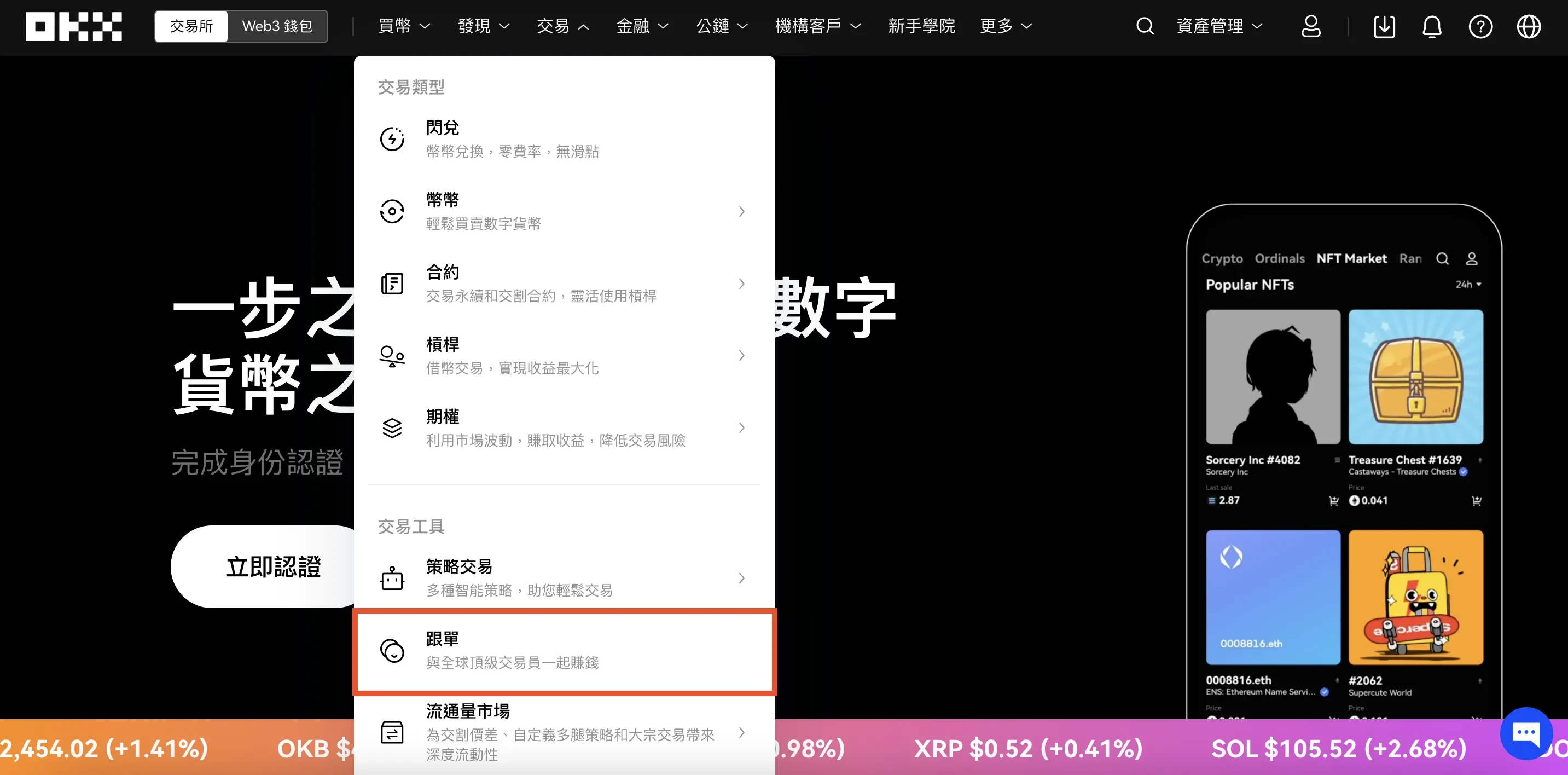
Task: Expand the 期權 submenu chevron
Action: [741, 428]
